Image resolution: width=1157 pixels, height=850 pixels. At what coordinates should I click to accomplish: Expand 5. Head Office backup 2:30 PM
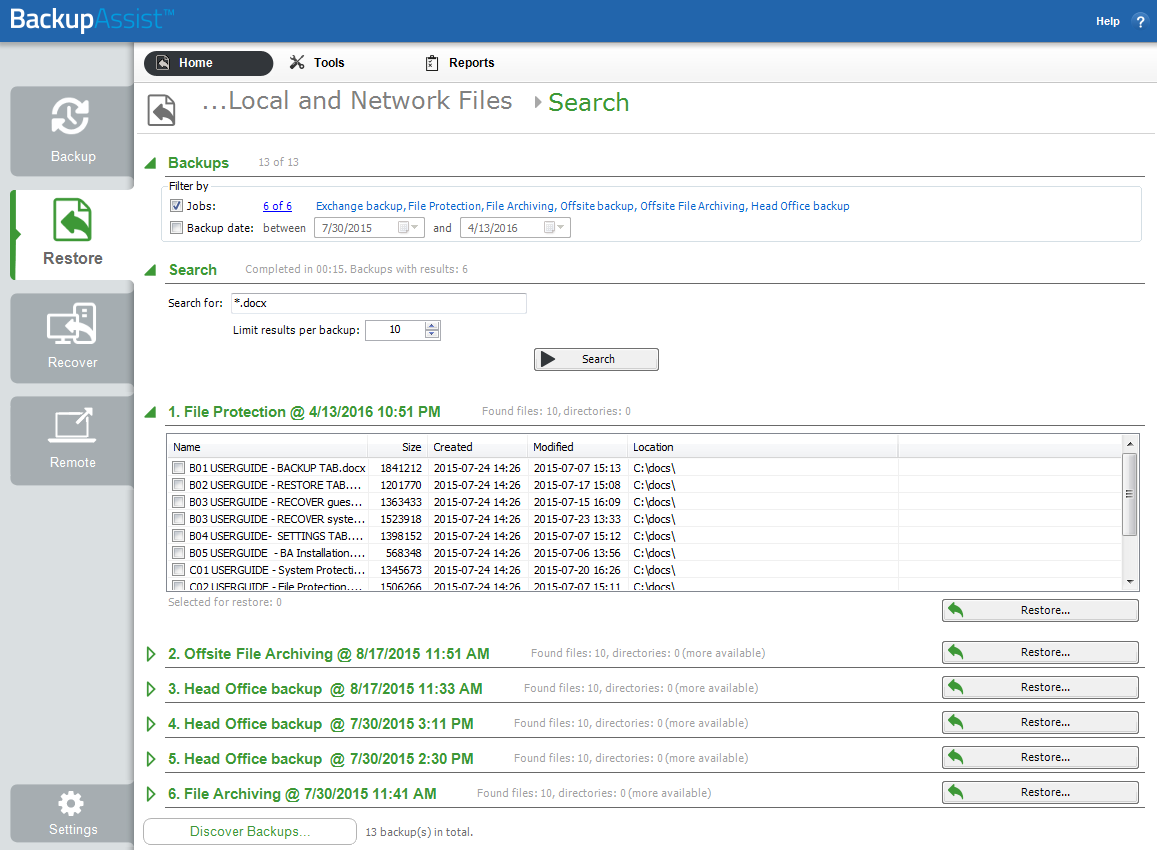pos(151,759)
